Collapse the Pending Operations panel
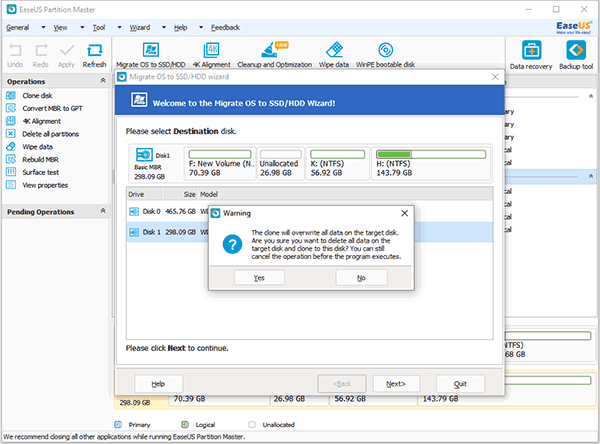 (x=100, y=212)
